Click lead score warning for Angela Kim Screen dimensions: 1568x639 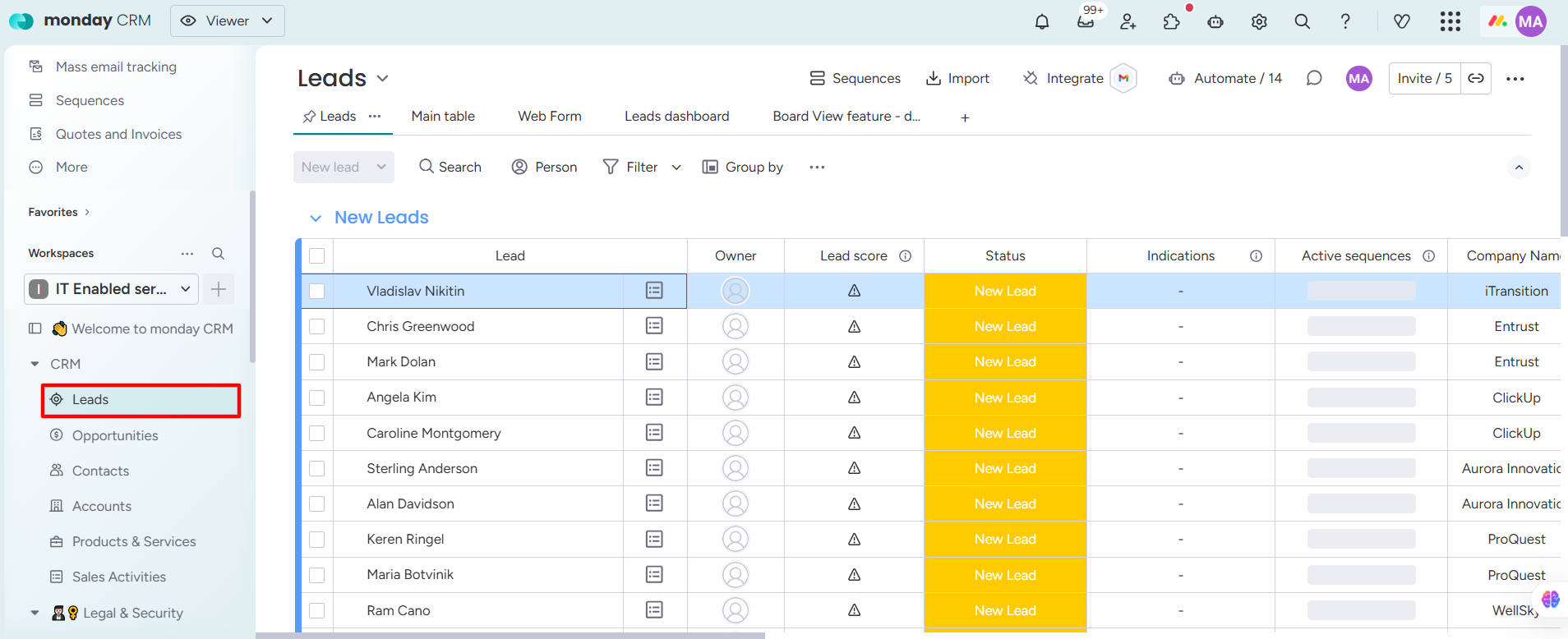point(855,398)
